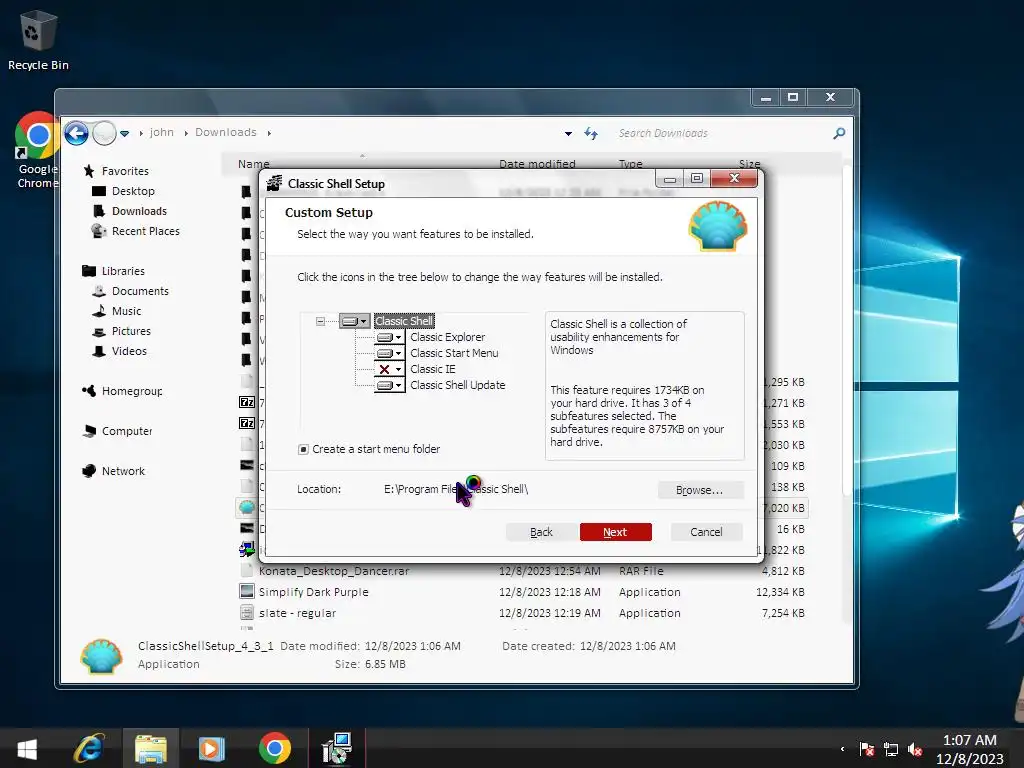Click the Explorer back arrow button
The height and width of the screenshot is (768, 1024).
coord(76,133)
